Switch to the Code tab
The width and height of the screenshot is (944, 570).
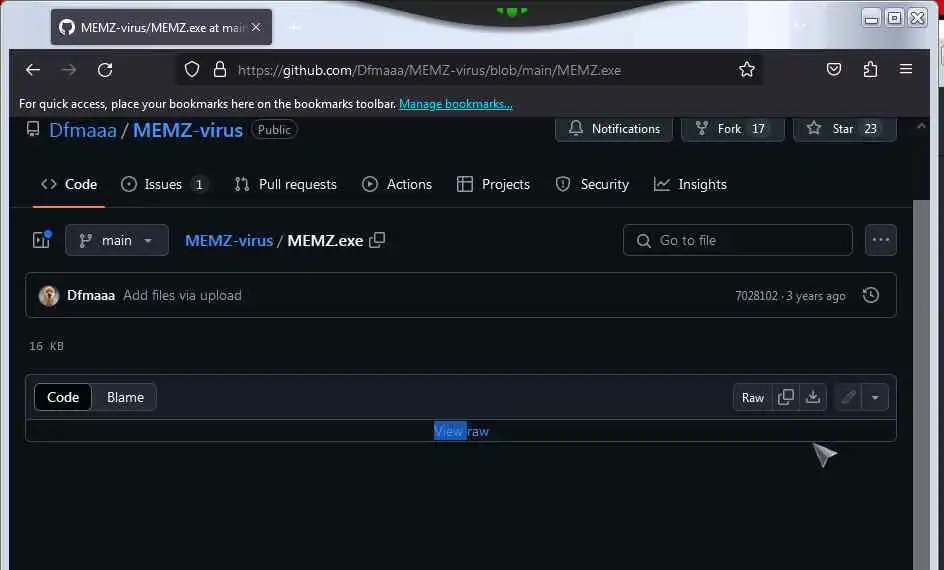click(69, 184)
